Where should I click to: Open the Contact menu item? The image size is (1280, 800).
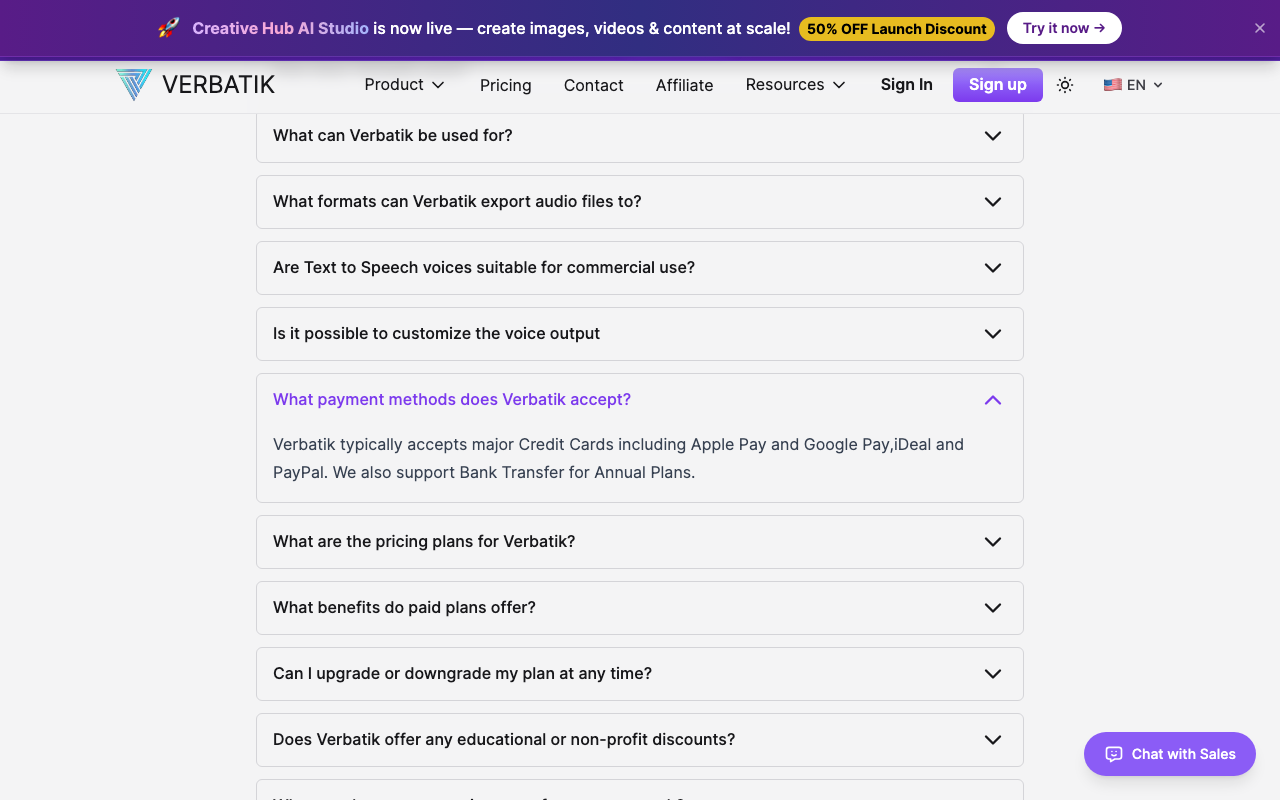pyautogui.click(x=594, y=85)
